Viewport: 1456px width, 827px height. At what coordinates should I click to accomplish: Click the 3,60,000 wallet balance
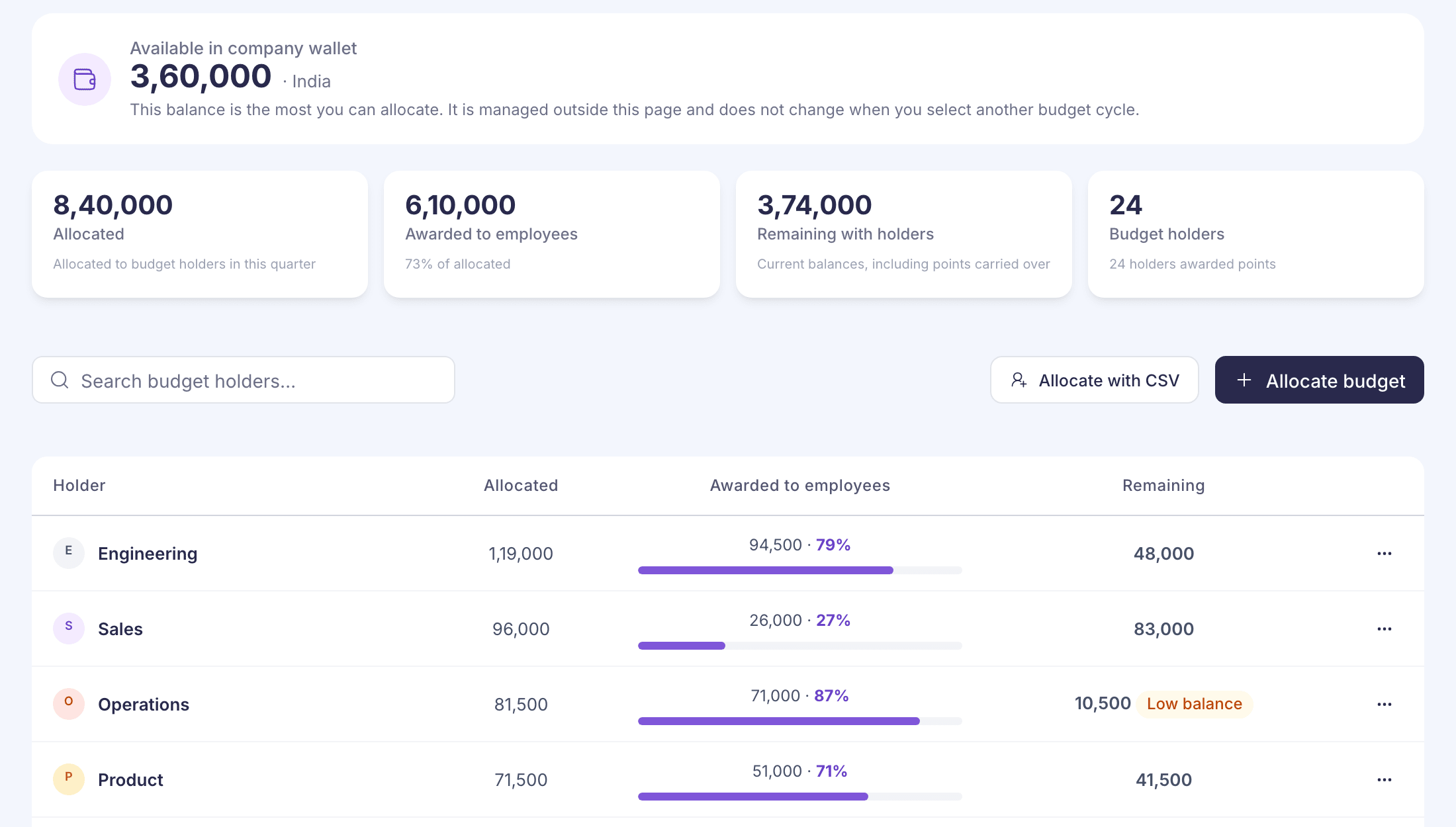(201, 77)
